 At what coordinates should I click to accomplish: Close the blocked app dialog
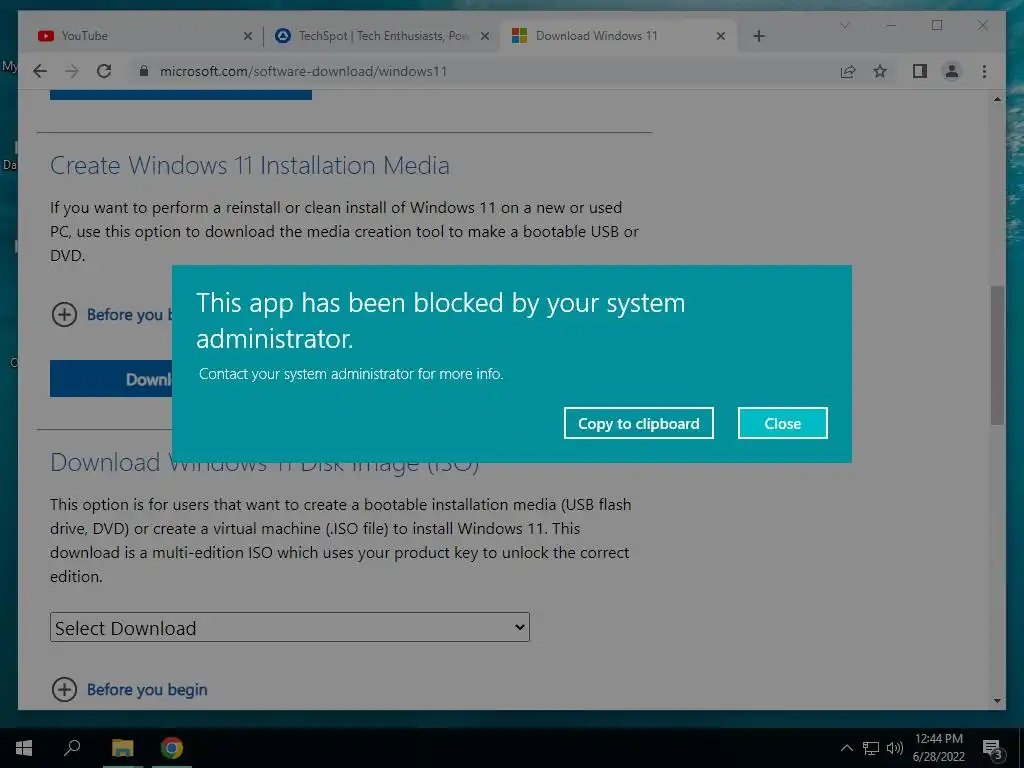[782, 423]
